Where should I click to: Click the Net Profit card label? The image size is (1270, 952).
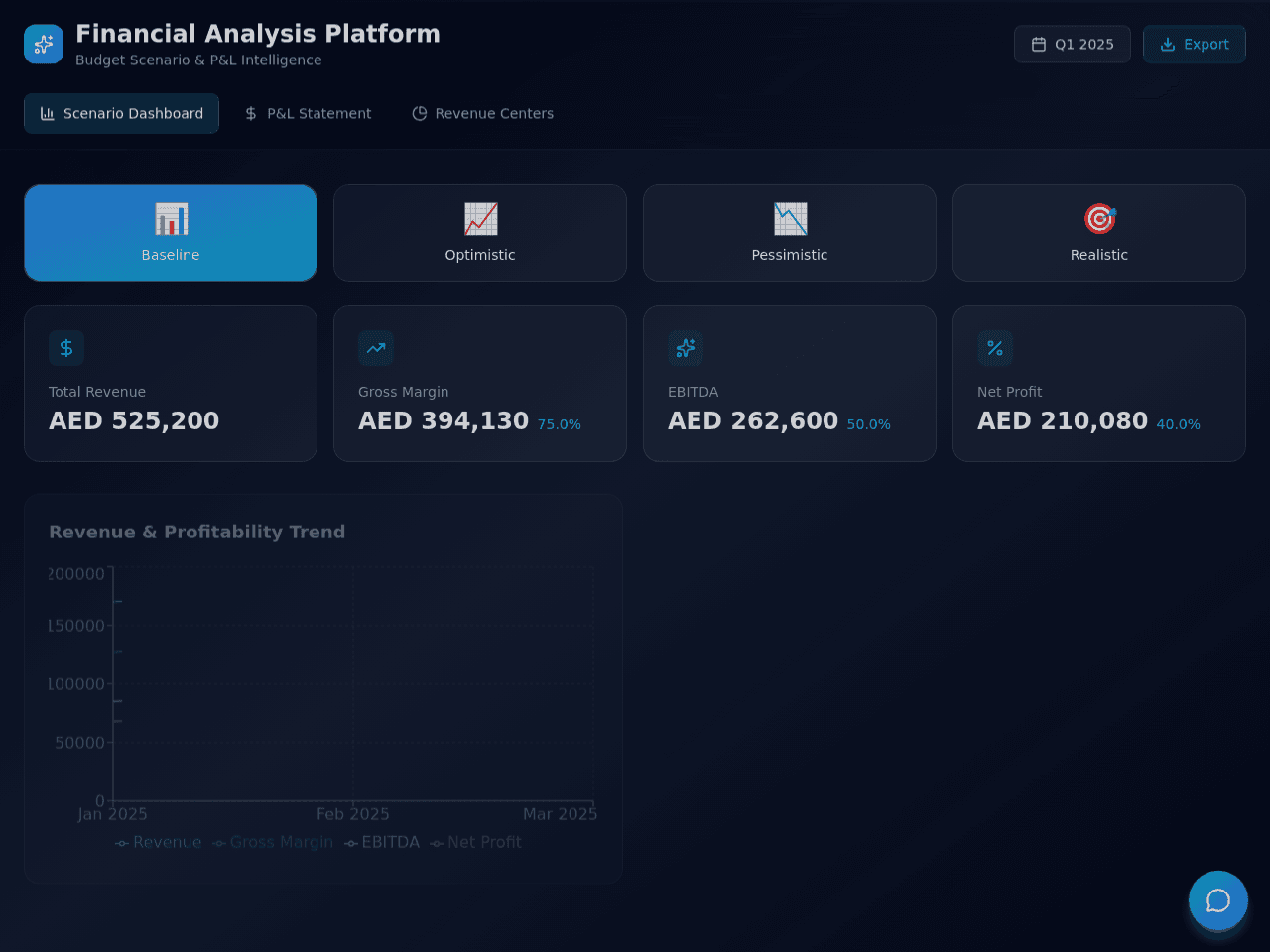(x=1010, y=392)
